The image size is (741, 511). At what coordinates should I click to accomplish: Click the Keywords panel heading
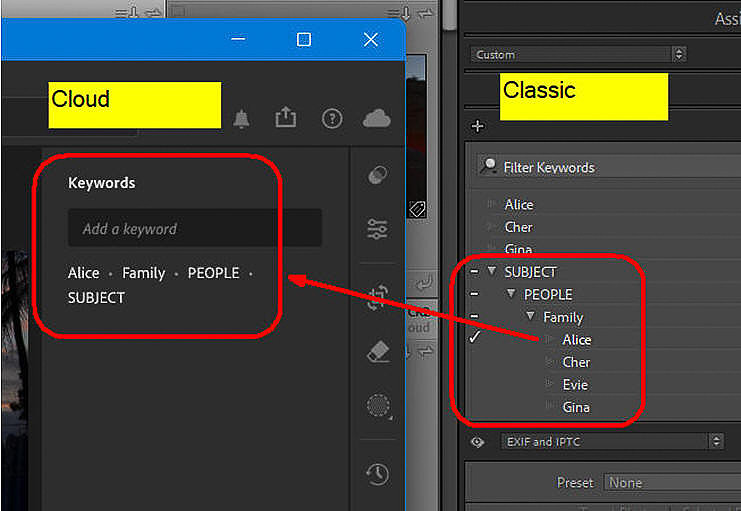tap(102, 183)
